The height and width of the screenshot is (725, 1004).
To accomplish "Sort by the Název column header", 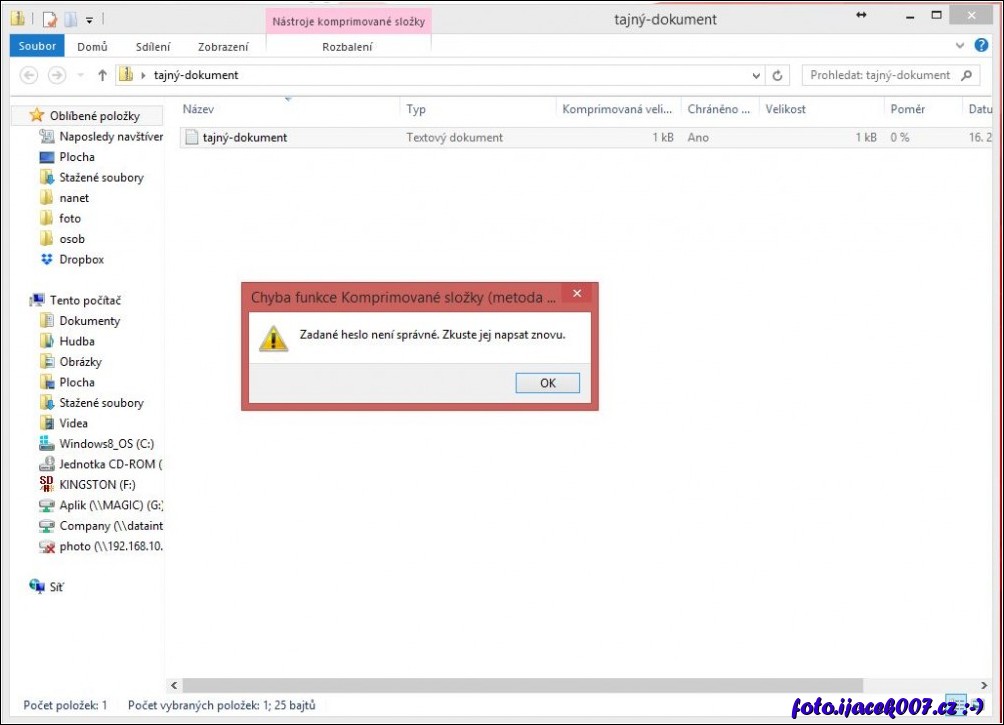I will [198, 109].
